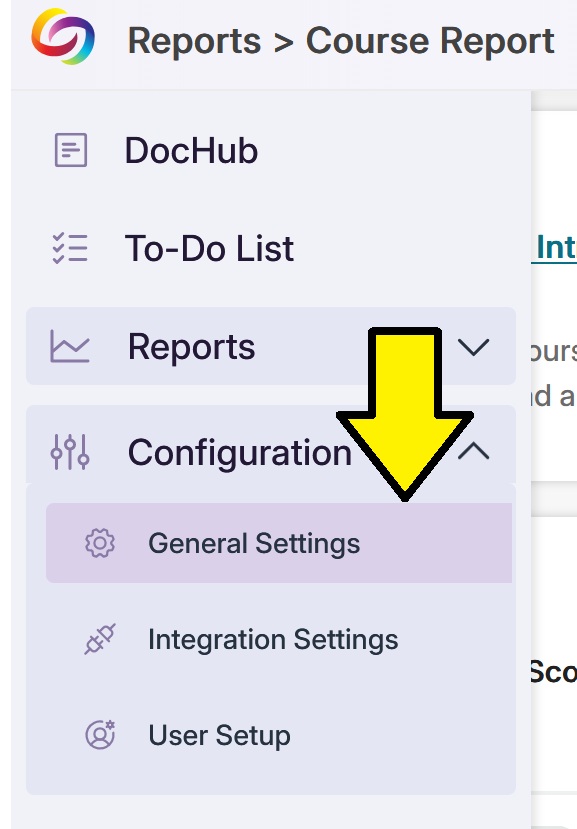Click the Integration Settings plug icon
This screenshot has width=577, height=829.
(100, 639)
